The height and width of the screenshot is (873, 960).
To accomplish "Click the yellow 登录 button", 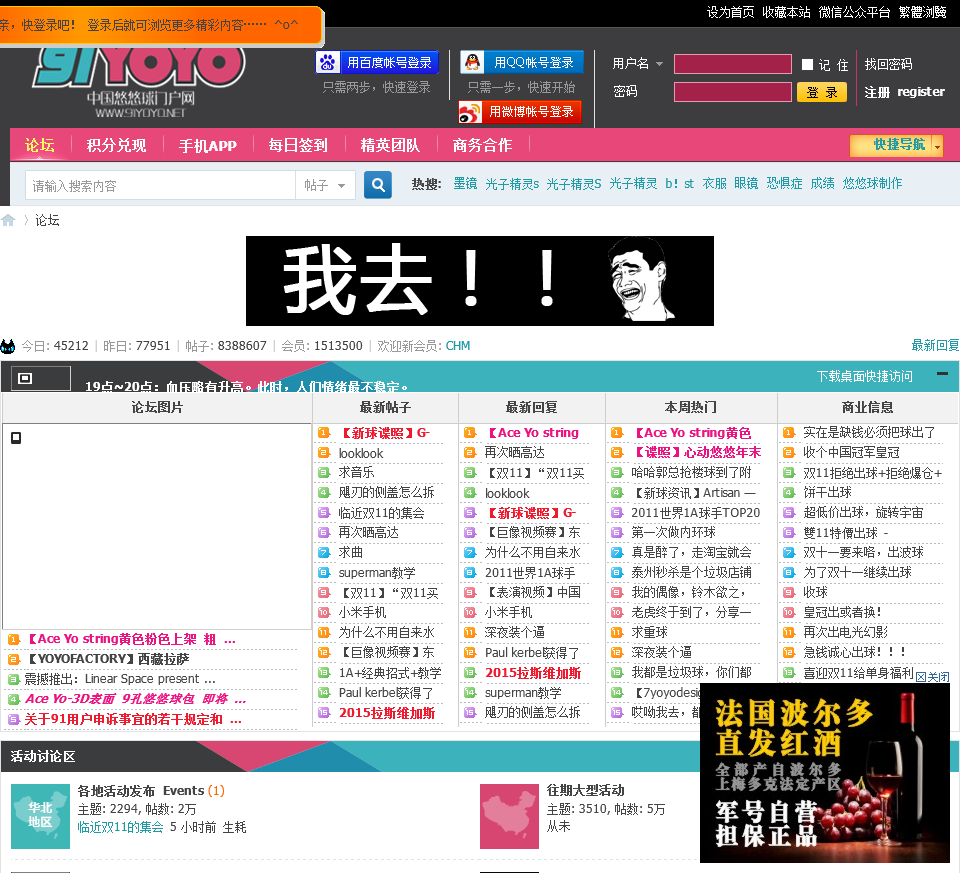I will pyautogui.click(x=822, y=92).
